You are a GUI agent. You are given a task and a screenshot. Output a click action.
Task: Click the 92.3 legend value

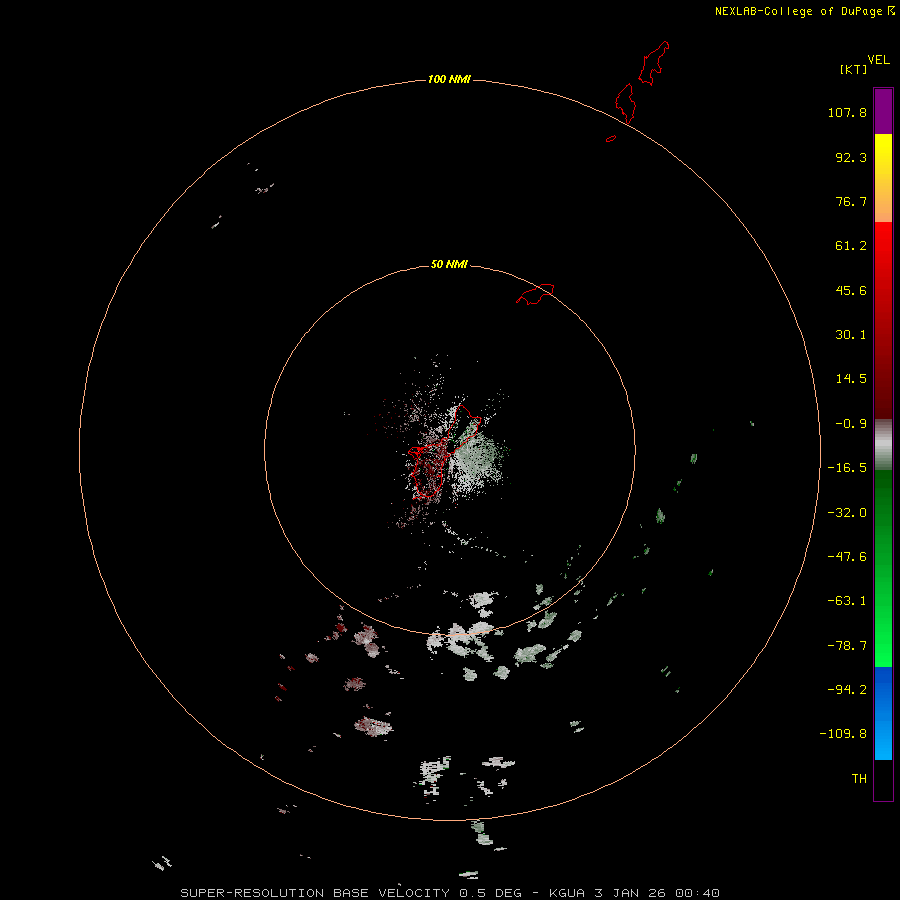point(851,157)
